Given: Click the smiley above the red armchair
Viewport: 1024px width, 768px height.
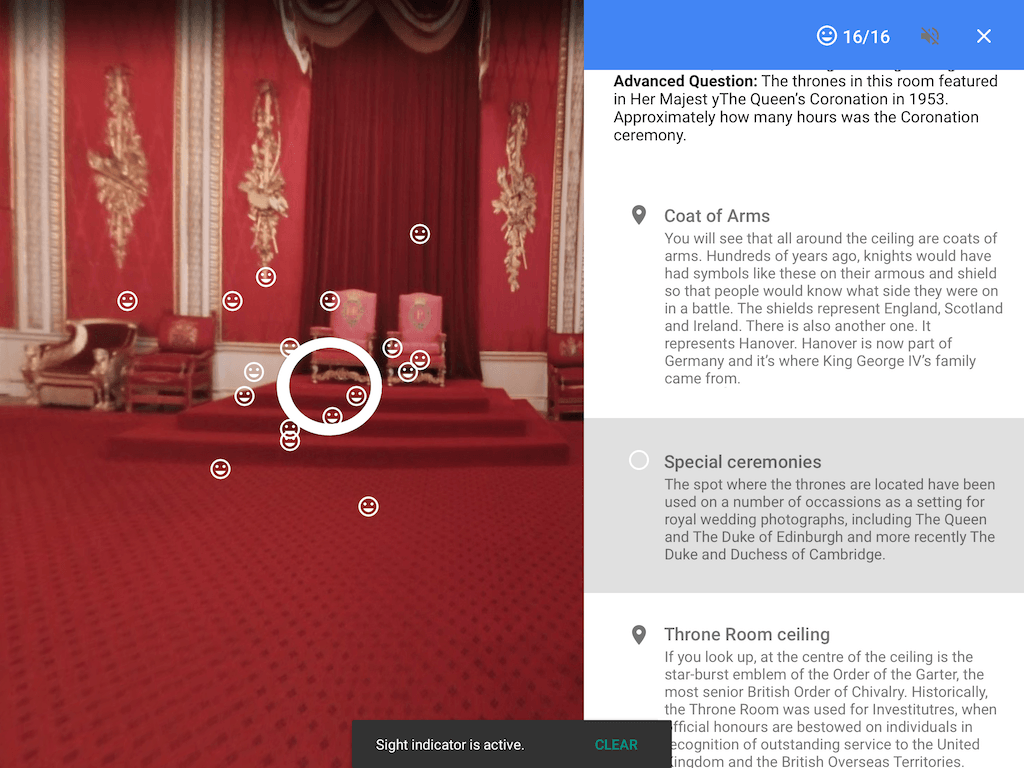Looking at the screenshot, I should tap(233, 301).
